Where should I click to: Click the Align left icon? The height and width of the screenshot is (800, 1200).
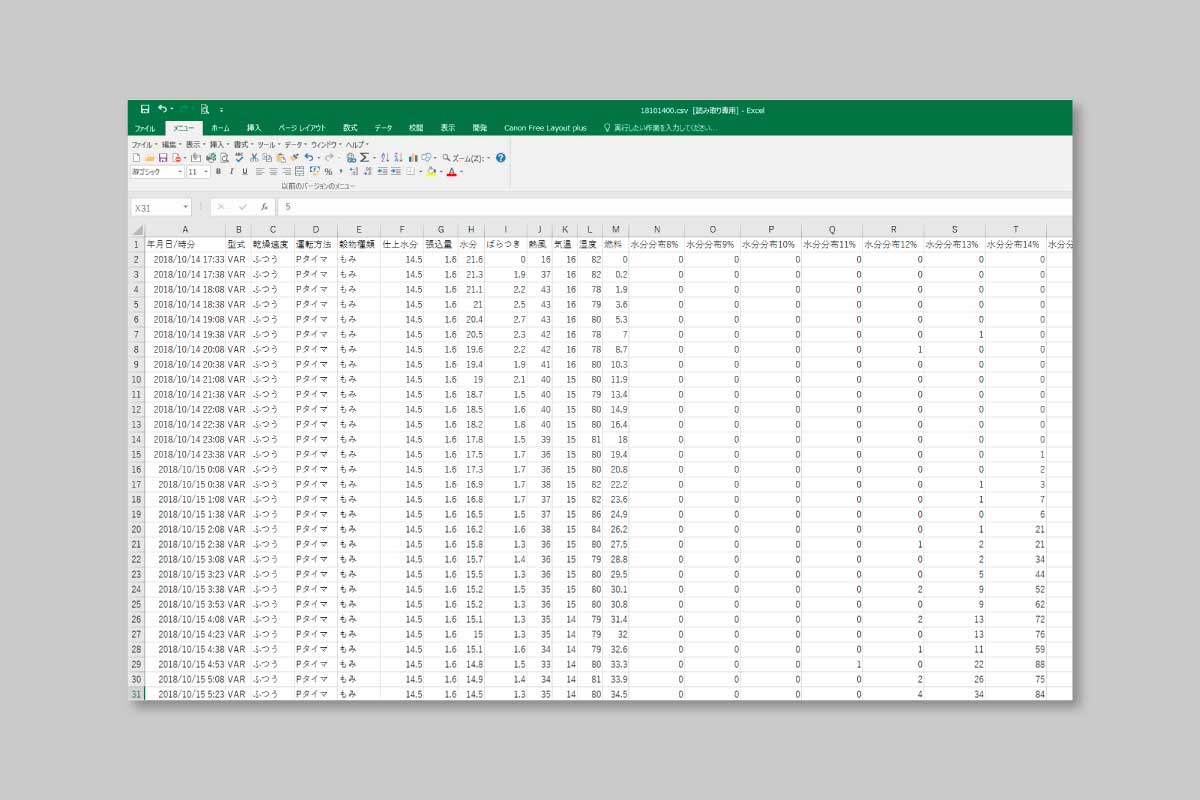260,172
